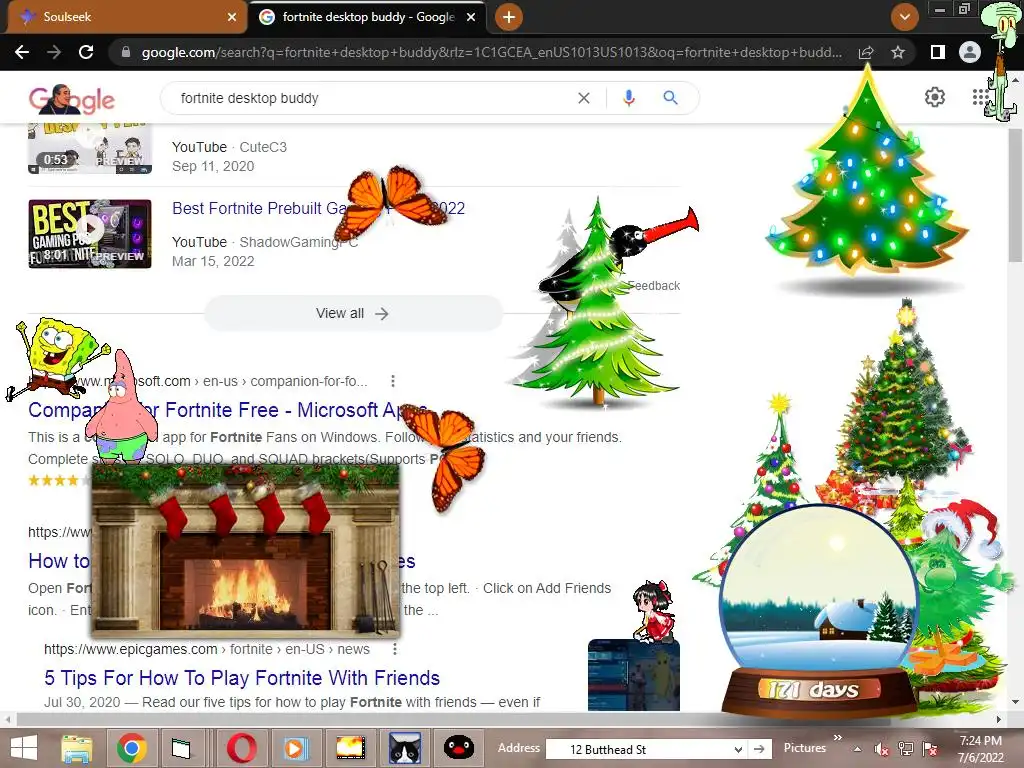Open the Pingu penguin taskbar icon
The image size is (1024, 768).
click(458, 748)
